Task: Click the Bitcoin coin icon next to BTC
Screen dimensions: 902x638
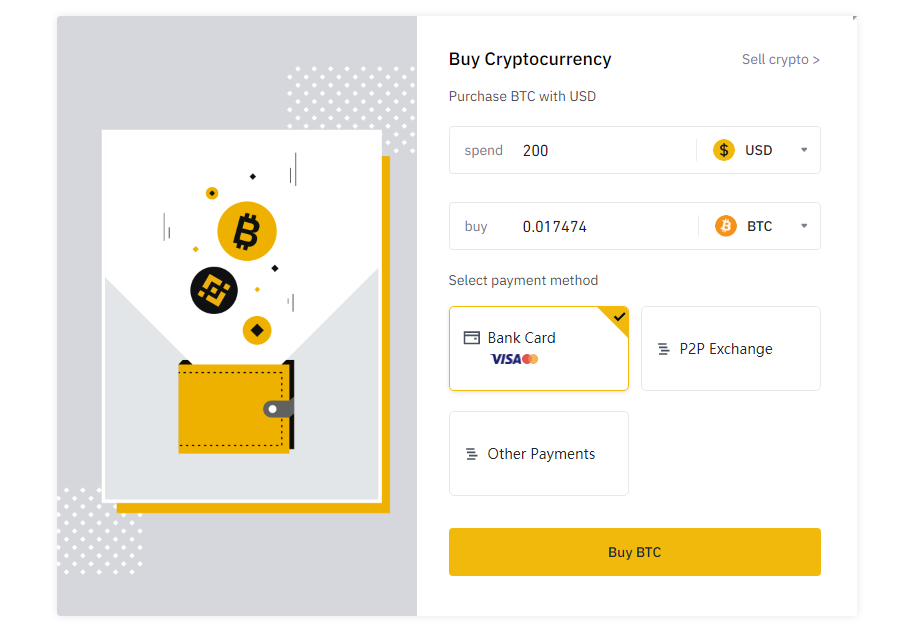Action: click(x=725, y=226)
